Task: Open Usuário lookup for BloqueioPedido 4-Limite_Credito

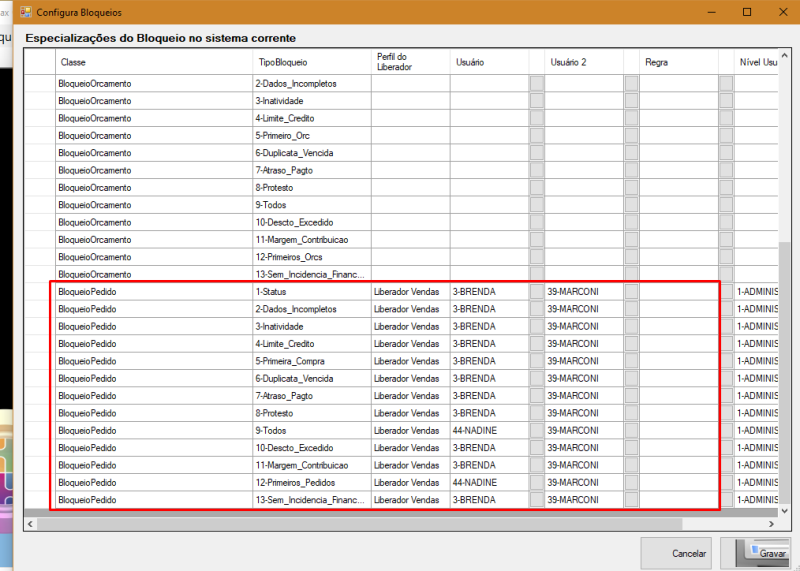Action: pyautogui.click(x=537, y=344)
